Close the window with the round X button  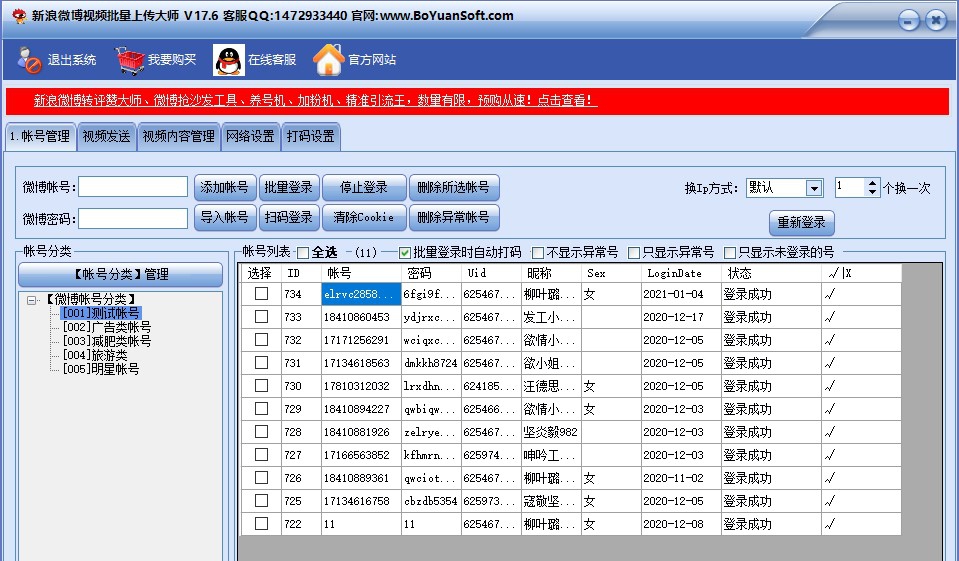(936, 21)
